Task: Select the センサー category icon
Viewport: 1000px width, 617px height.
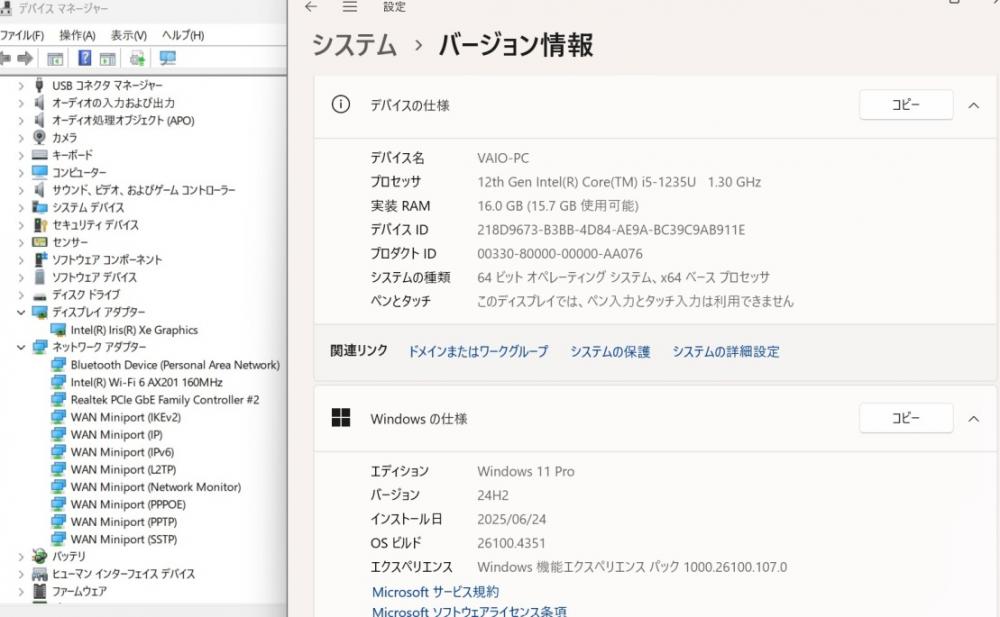Action: [40, 242]
